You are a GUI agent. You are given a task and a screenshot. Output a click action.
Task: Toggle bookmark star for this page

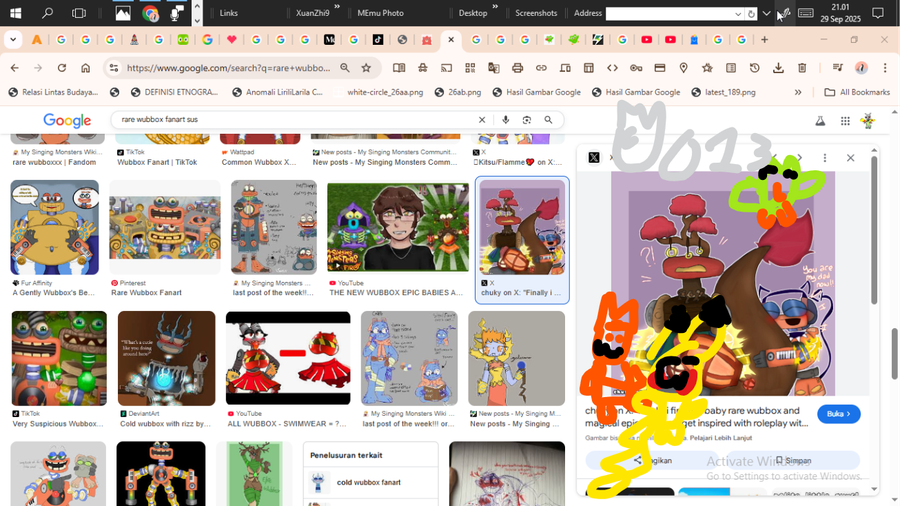(366, 68)
